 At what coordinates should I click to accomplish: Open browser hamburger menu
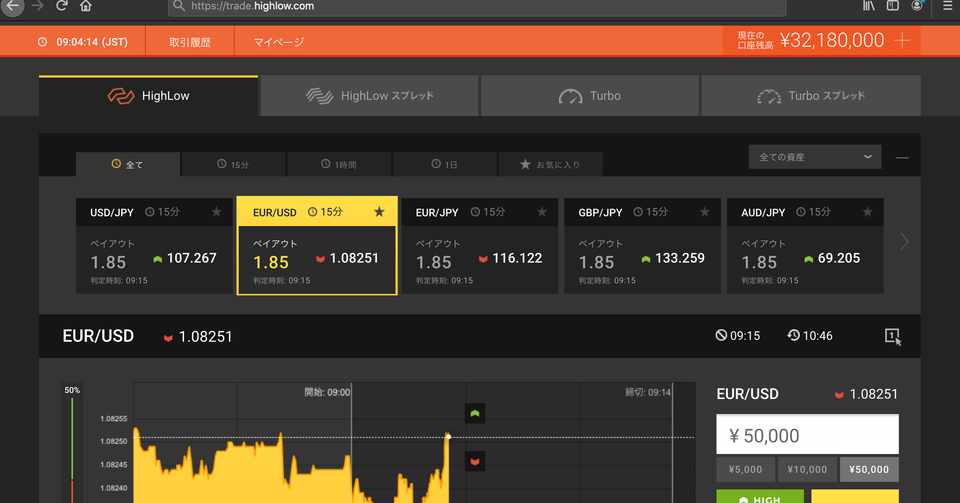pyautogui.click(x=947, y=6)
